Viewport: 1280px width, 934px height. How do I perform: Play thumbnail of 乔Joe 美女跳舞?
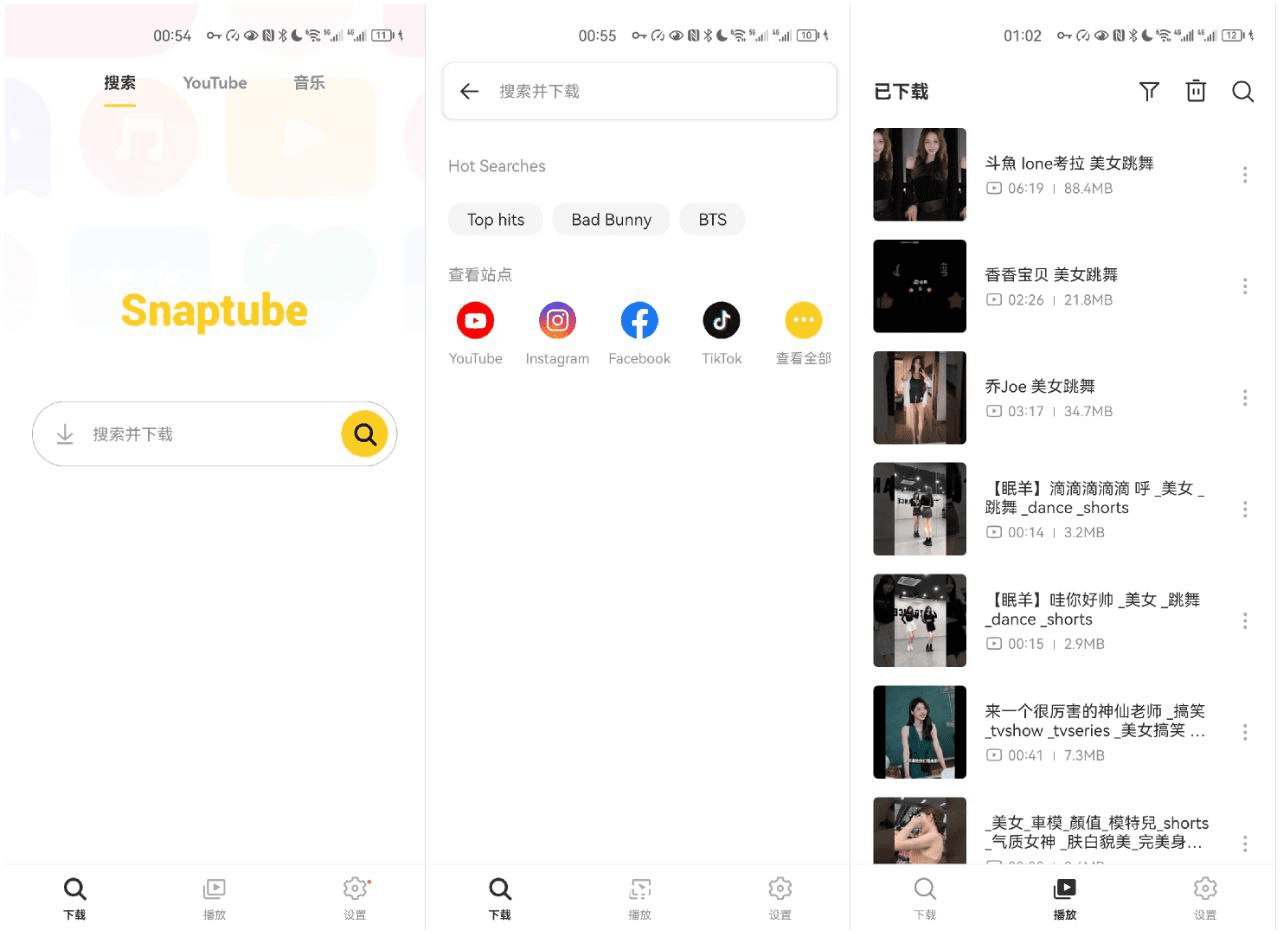(920, 398)
